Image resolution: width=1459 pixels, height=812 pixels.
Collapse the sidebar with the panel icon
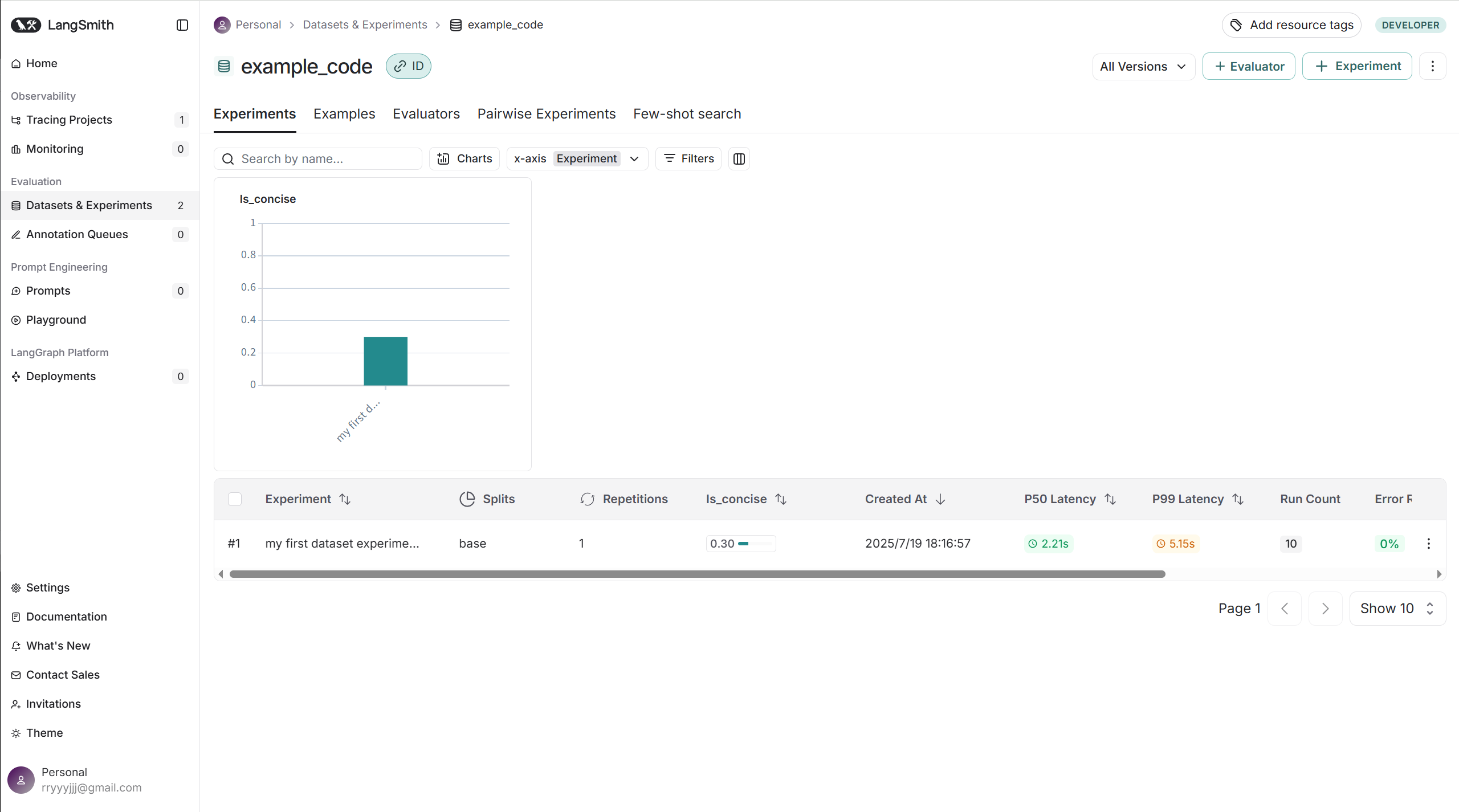coord(182,25)
